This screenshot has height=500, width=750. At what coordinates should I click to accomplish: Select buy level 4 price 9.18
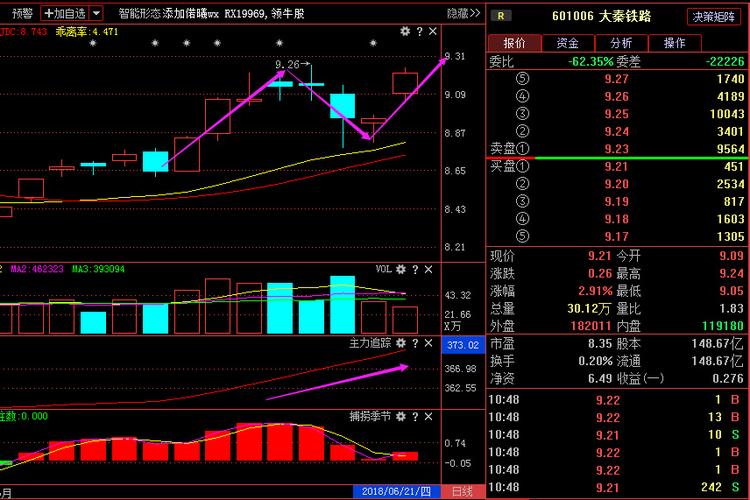[x=616, y=219]
